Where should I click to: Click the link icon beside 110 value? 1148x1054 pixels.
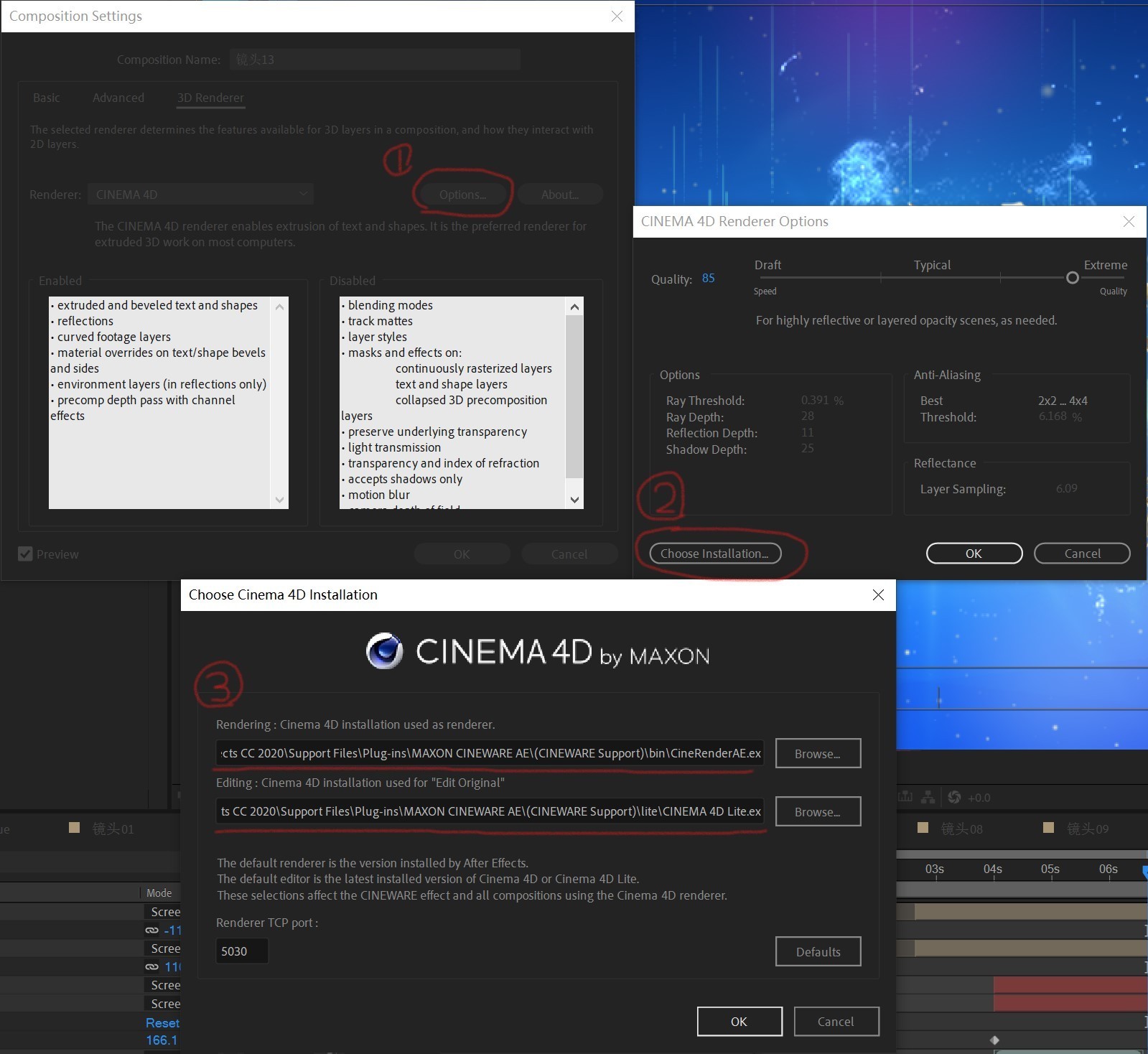(151, 966)
